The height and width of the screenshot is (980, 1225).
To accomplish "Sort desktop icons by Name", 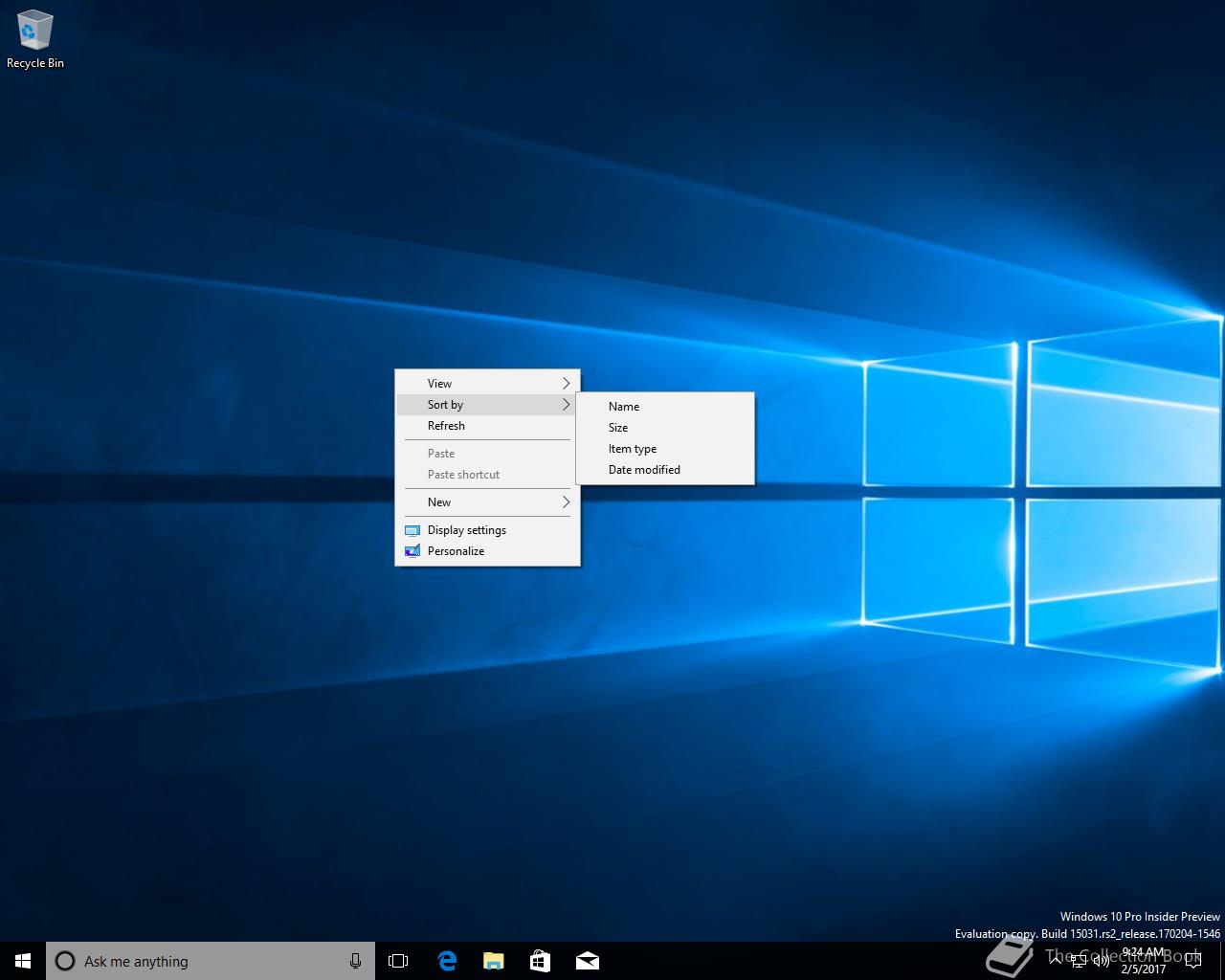I will [665, 406].
